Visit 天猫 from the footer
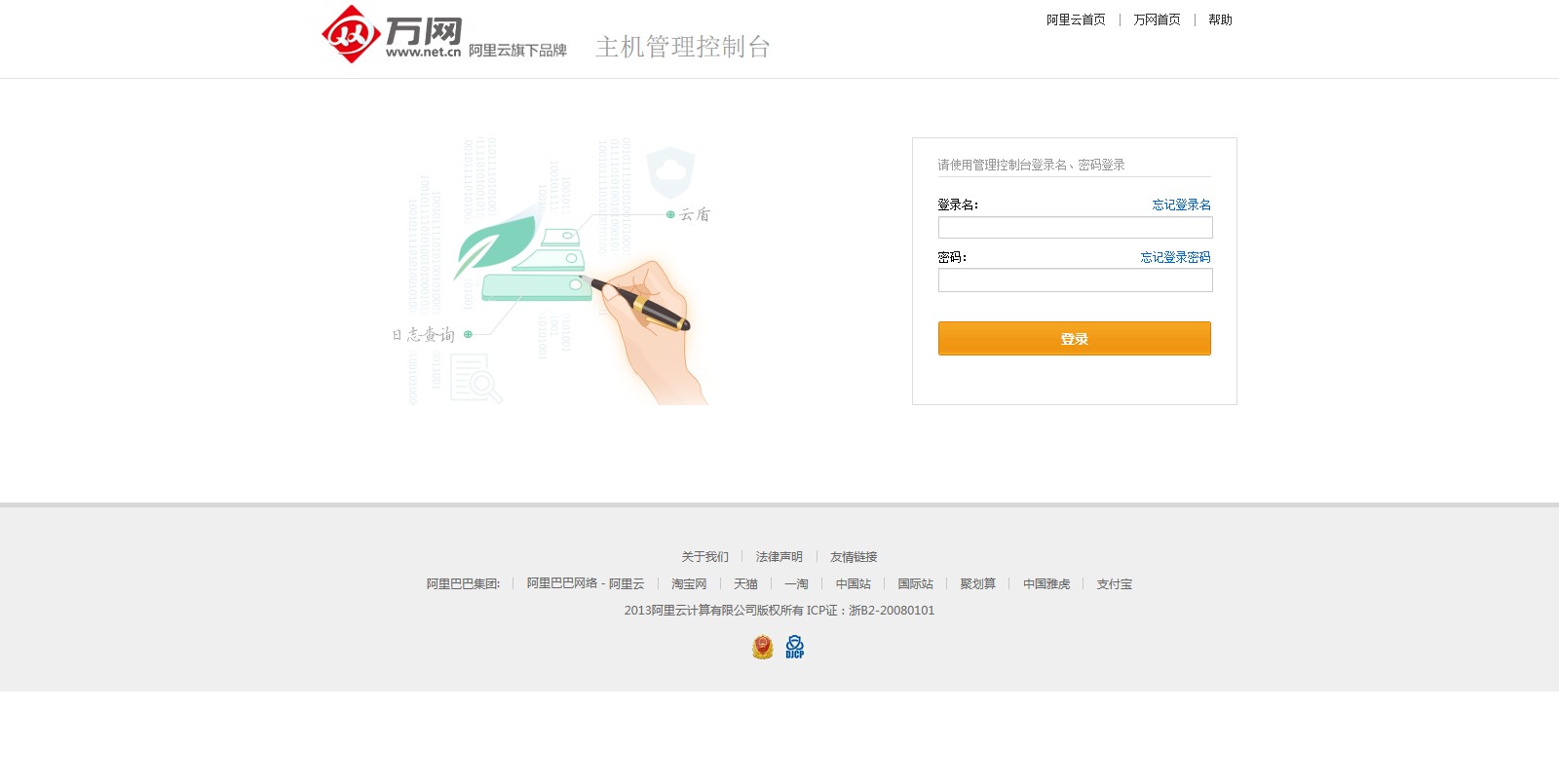The image size is (1559, 784). pyautogui.click(x=745, y=584)
